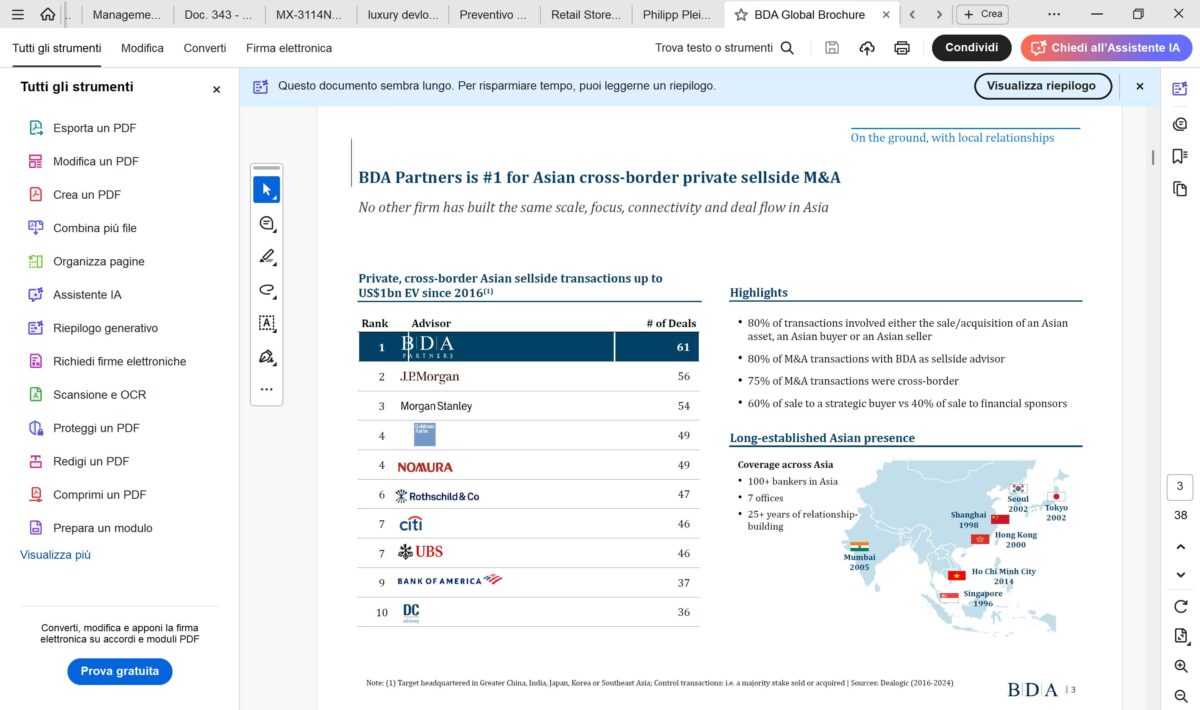Screen dimensions: 1200x710
Task: Click the Visualizza riepilogo button
Action: point(1042,86)
